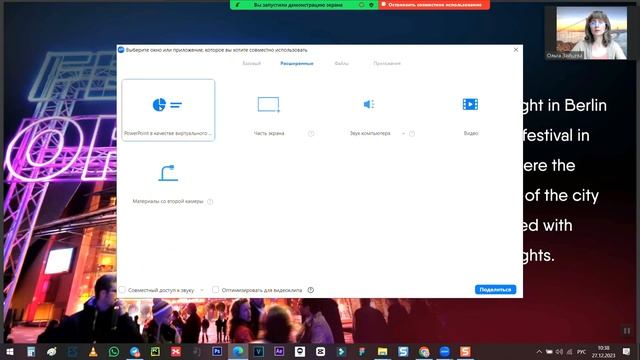The image size is (640, 360).
Task: Enable 'Оптимизировать для видеоклипа' checkbox
Action: [x=215, y=290]
